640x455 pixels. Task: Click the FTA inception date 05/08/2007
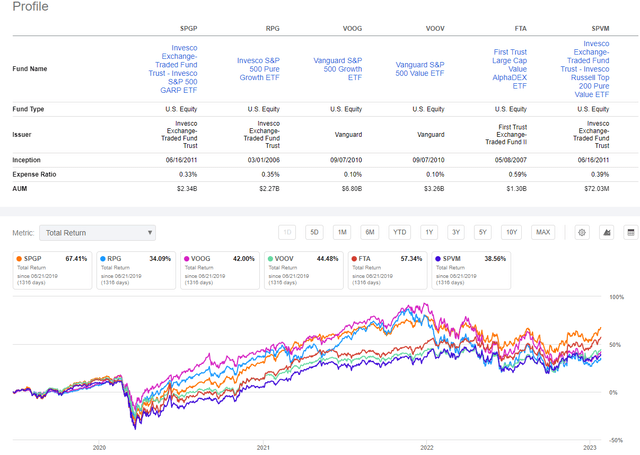511,160
